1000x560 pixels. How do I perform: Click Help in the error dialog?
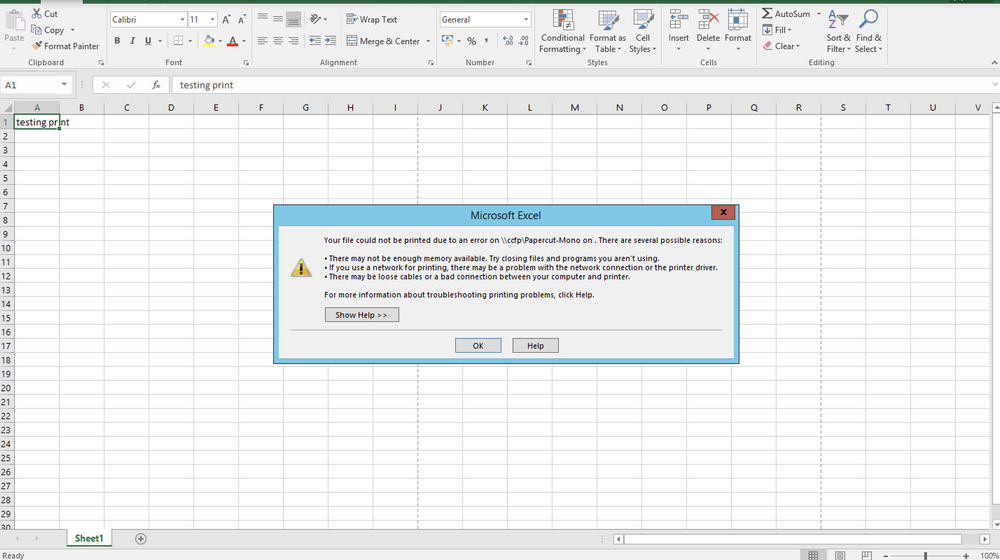(x=535, y=346)
